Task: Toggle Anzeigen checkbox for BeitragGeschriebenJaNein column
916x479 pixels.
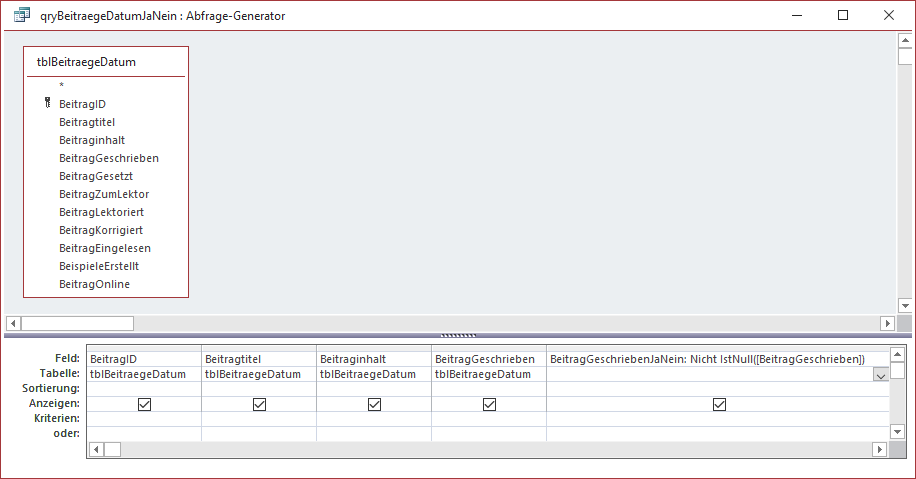Action: point(718,404)
